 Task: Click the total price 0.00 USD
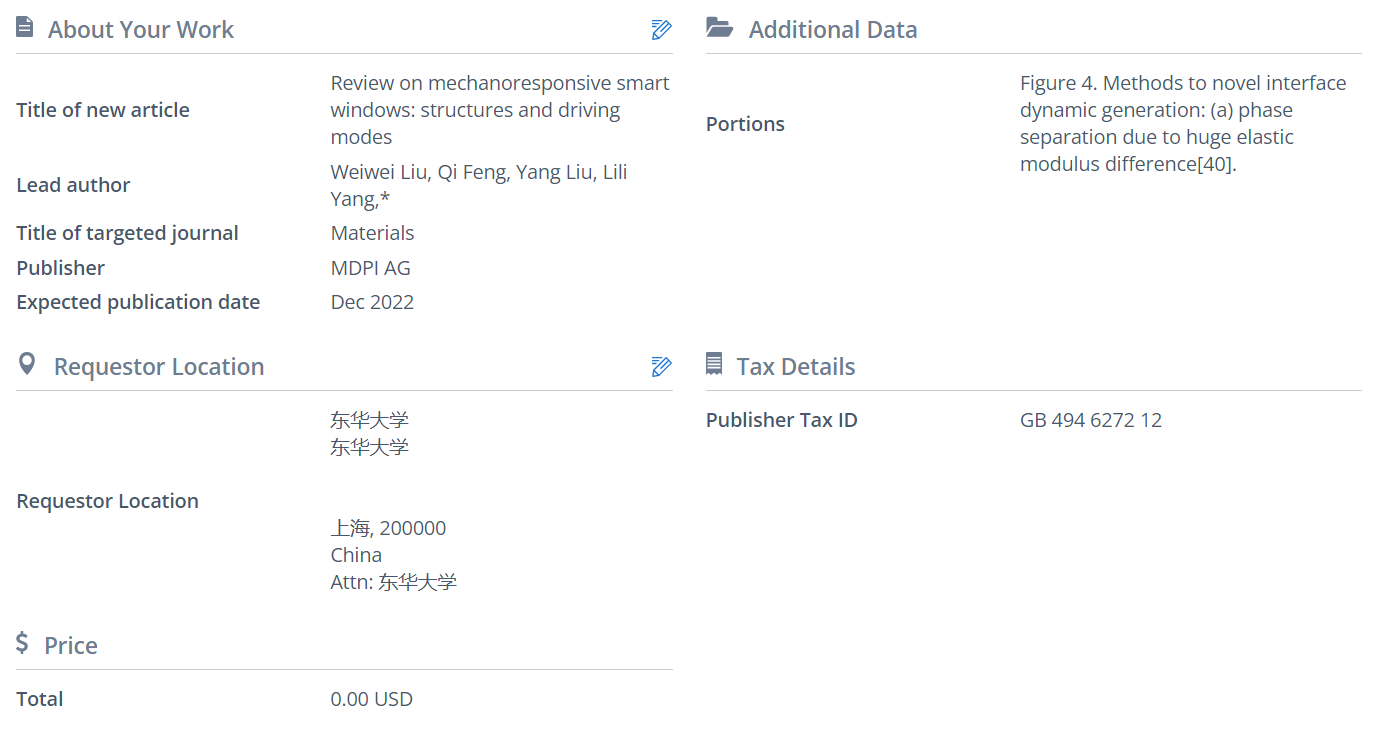371,699
